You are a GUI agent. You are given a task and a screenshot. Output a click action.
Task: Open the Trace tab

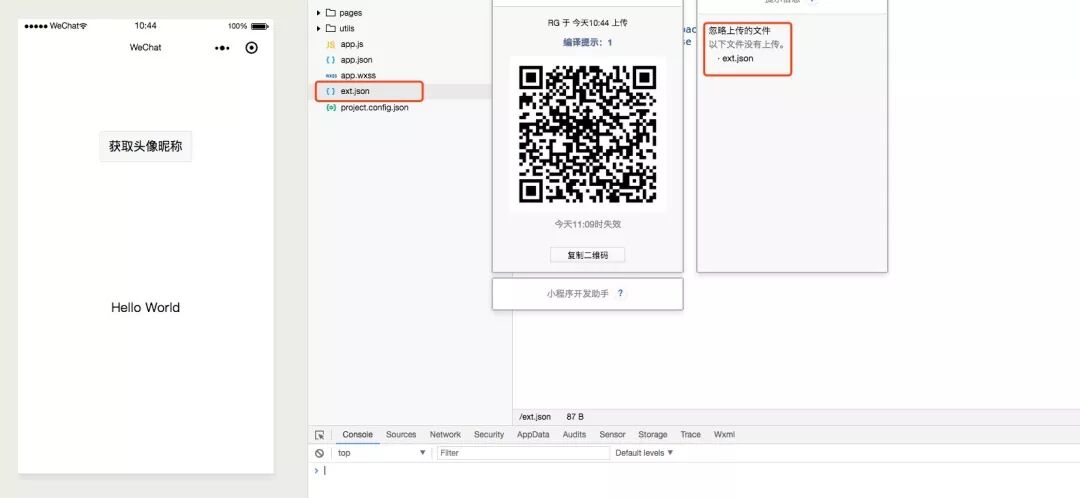(690, 435)
